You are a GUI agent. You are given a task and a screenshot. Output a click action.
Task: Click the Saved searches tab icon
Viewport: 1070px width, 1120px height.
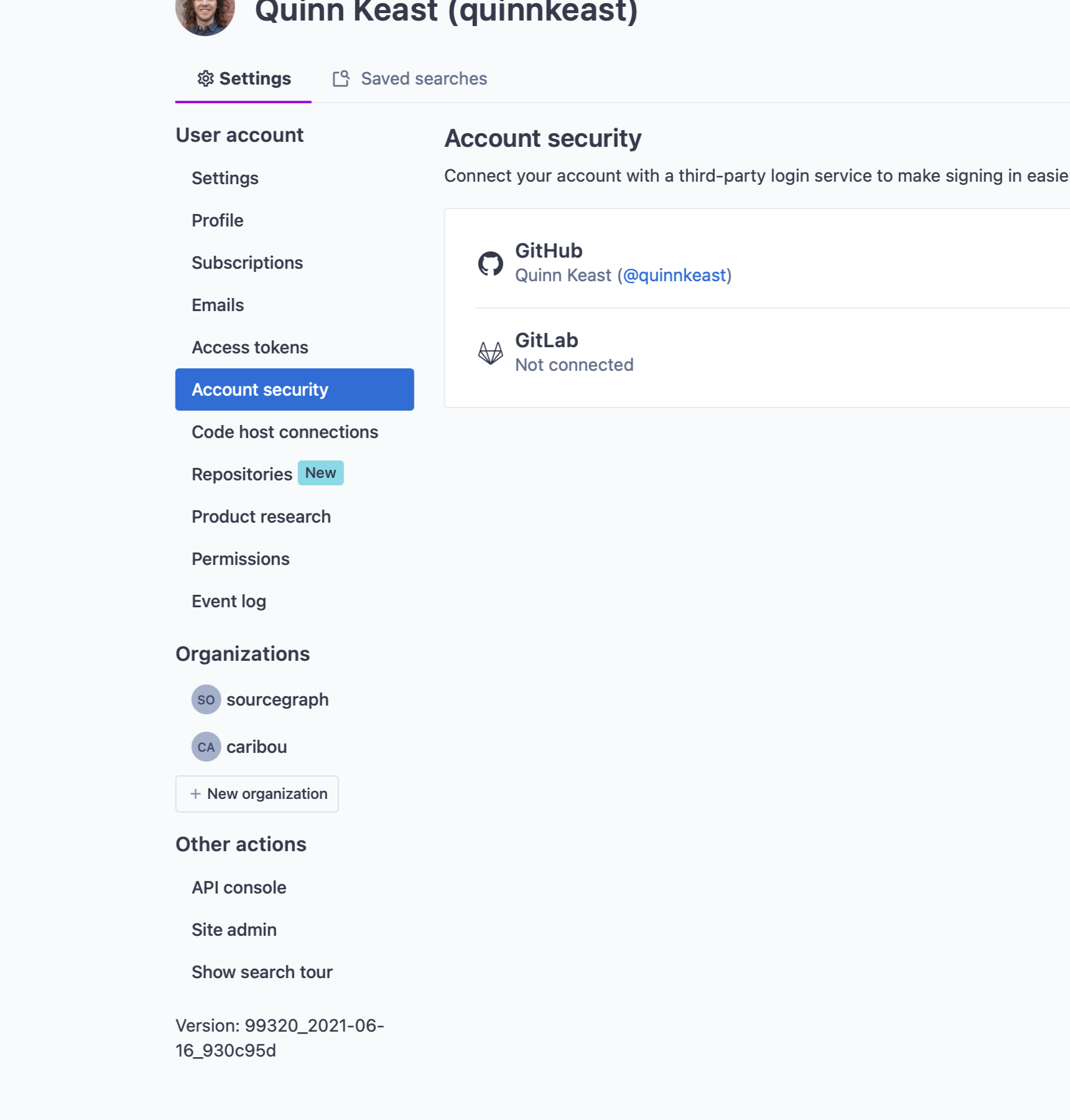(x=341, y=78)
